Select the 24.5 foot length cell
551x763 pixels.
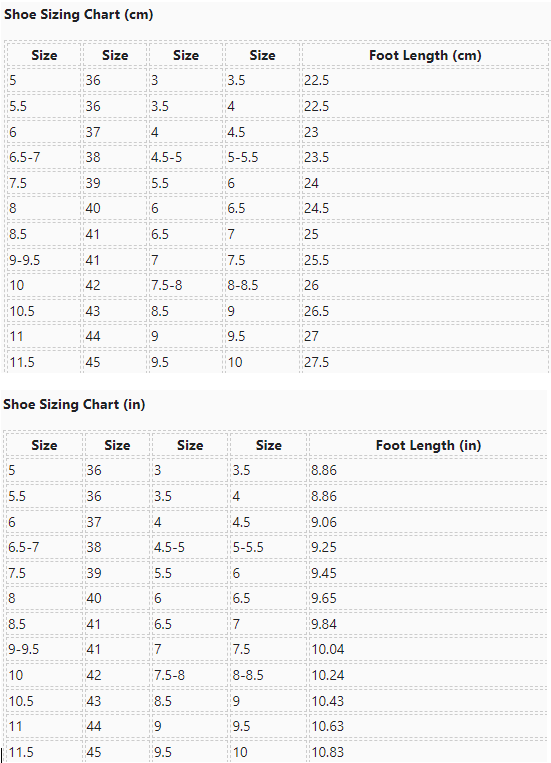click(425, 208)
